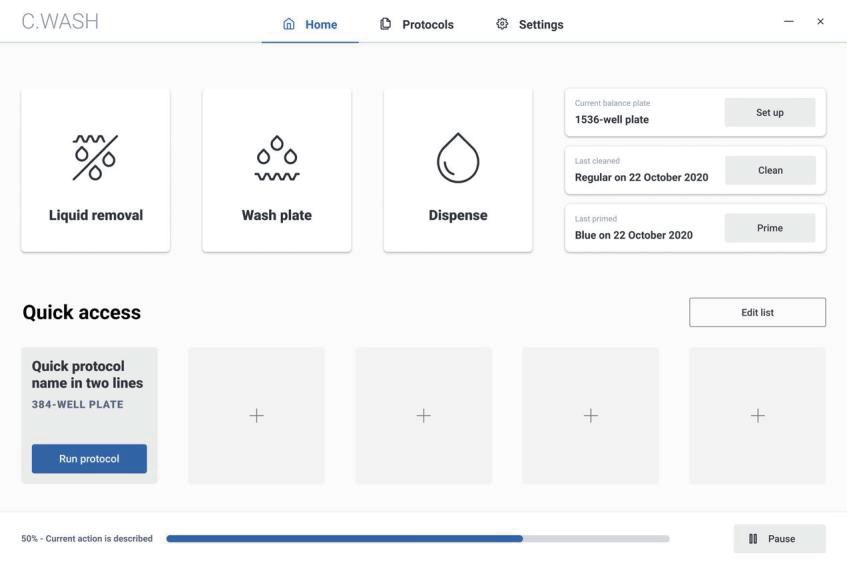Click the plus icon in last quick access slot
This screenshot has width=847, height=565.
[757, 416]
